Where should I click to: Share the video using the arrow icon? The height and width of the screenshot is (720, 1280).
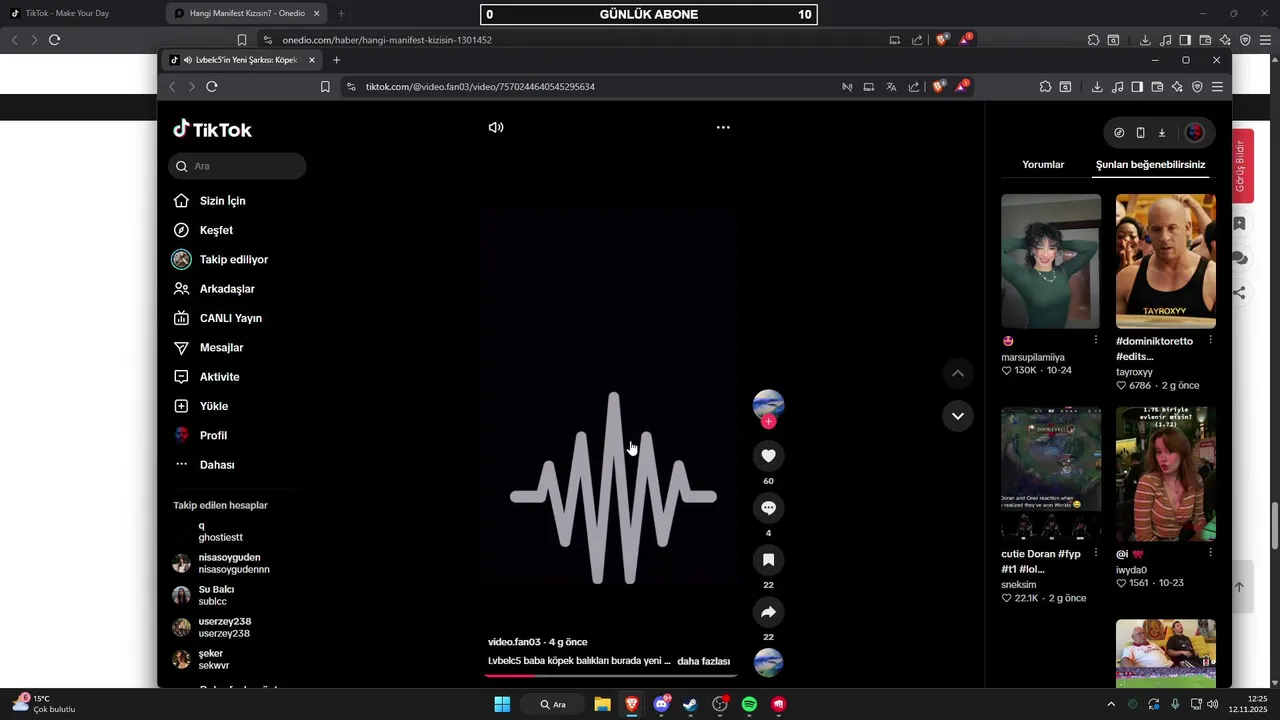pos(768,612)
